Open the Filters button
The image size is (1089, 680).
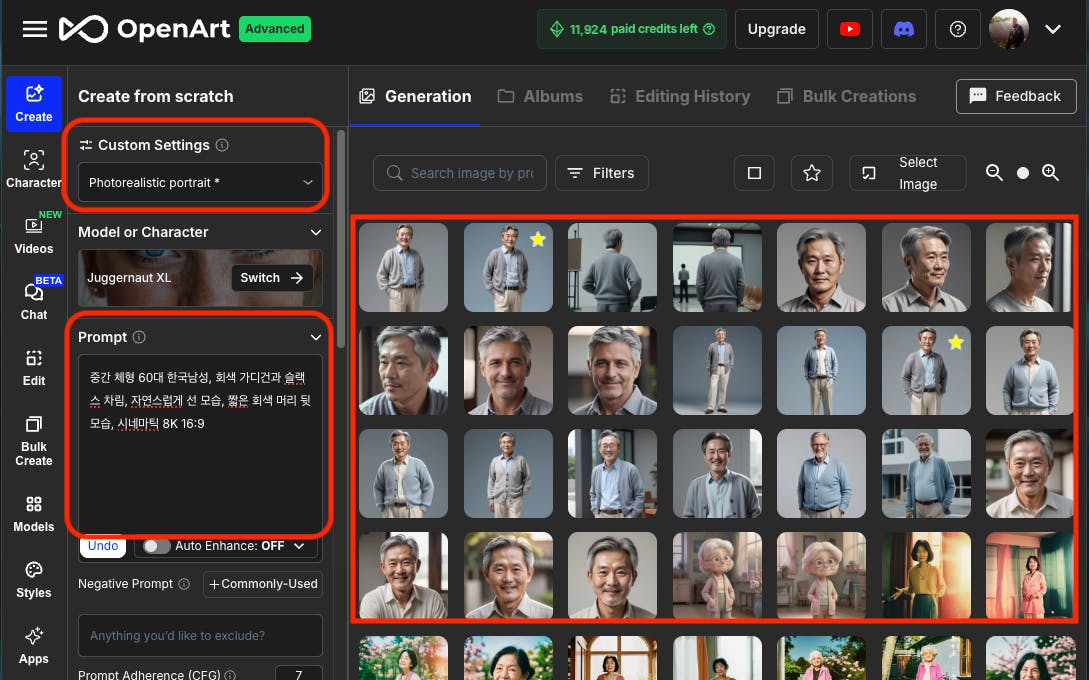[601, 173]
